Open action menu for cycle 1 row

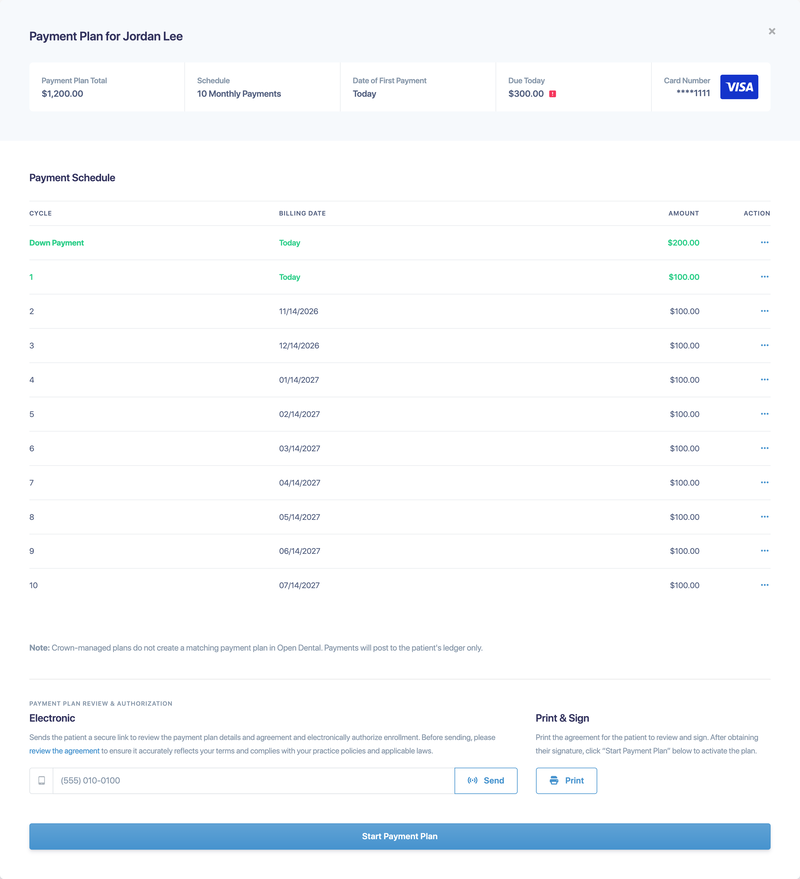(x=764, y=277)
